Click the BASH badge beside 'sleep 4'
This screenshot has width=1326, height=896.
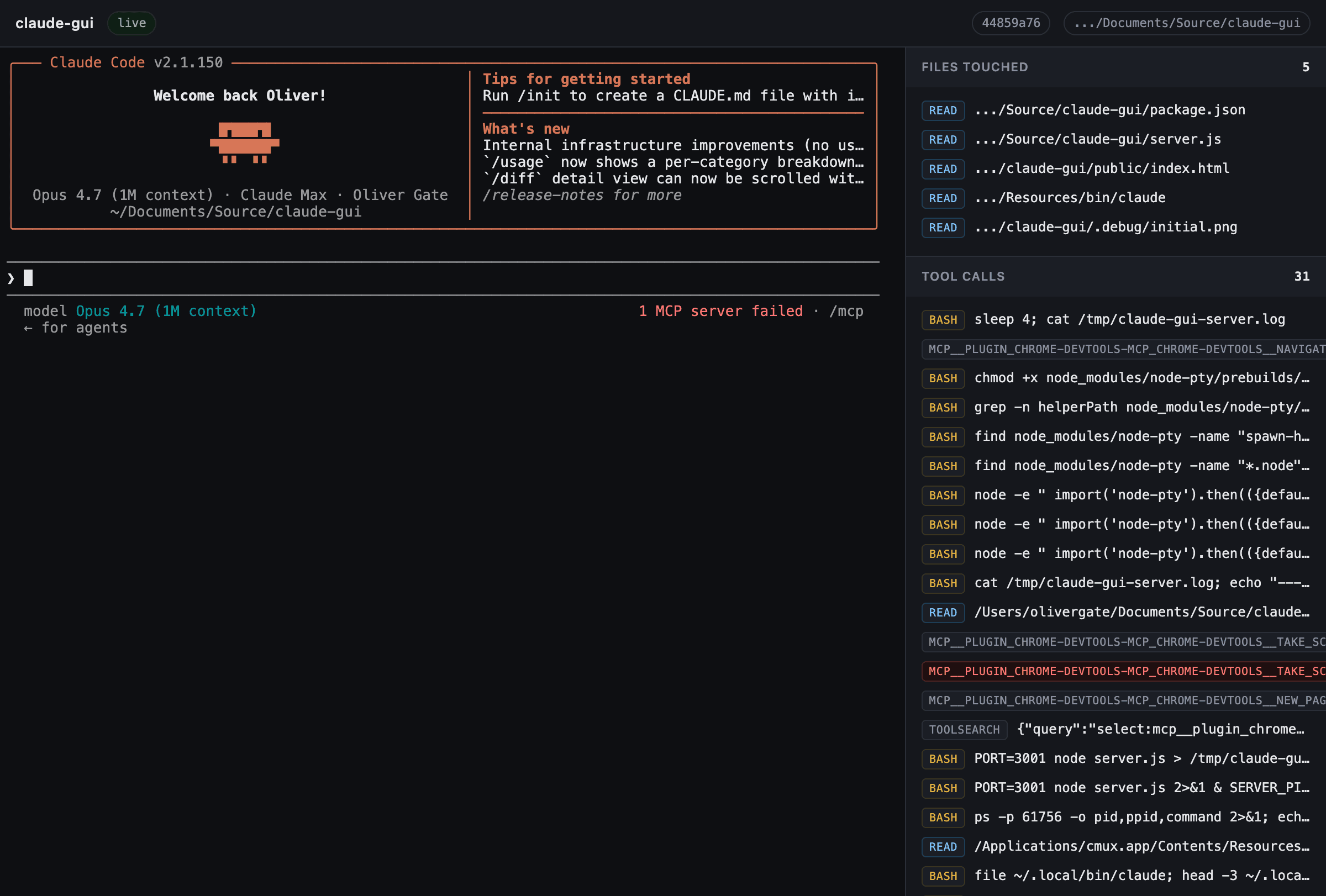[x=943, y=319]
